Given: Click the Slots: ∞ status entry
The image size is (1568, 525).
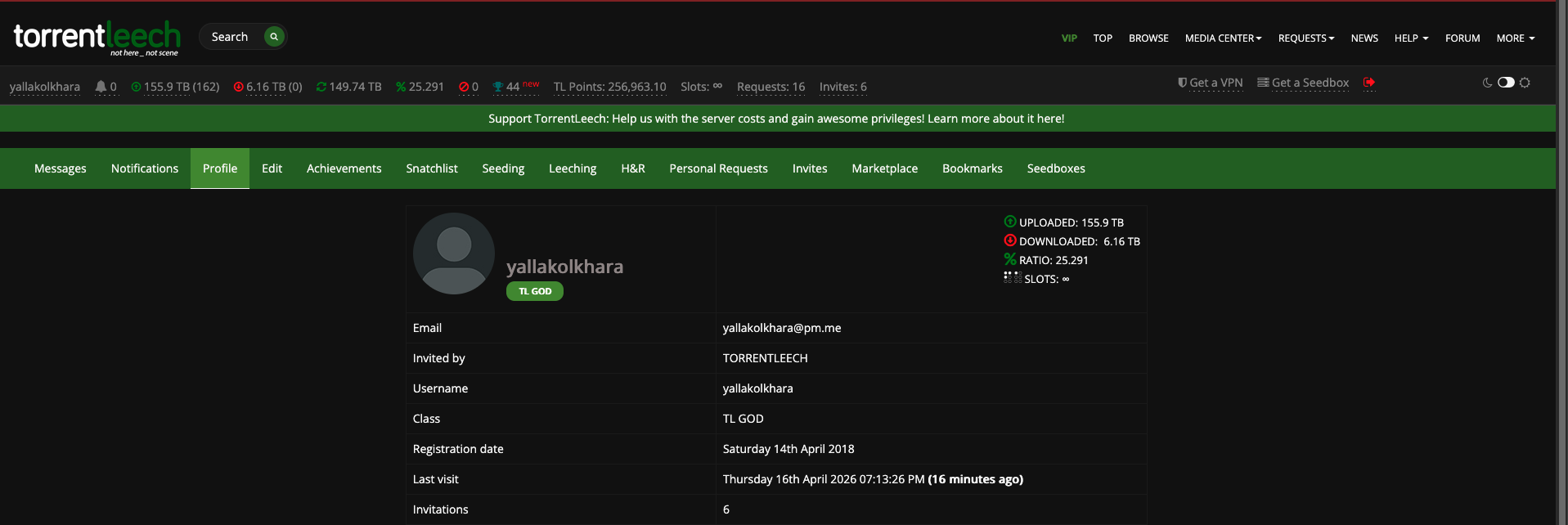Looking at the screenshot, I should [702, 87].
